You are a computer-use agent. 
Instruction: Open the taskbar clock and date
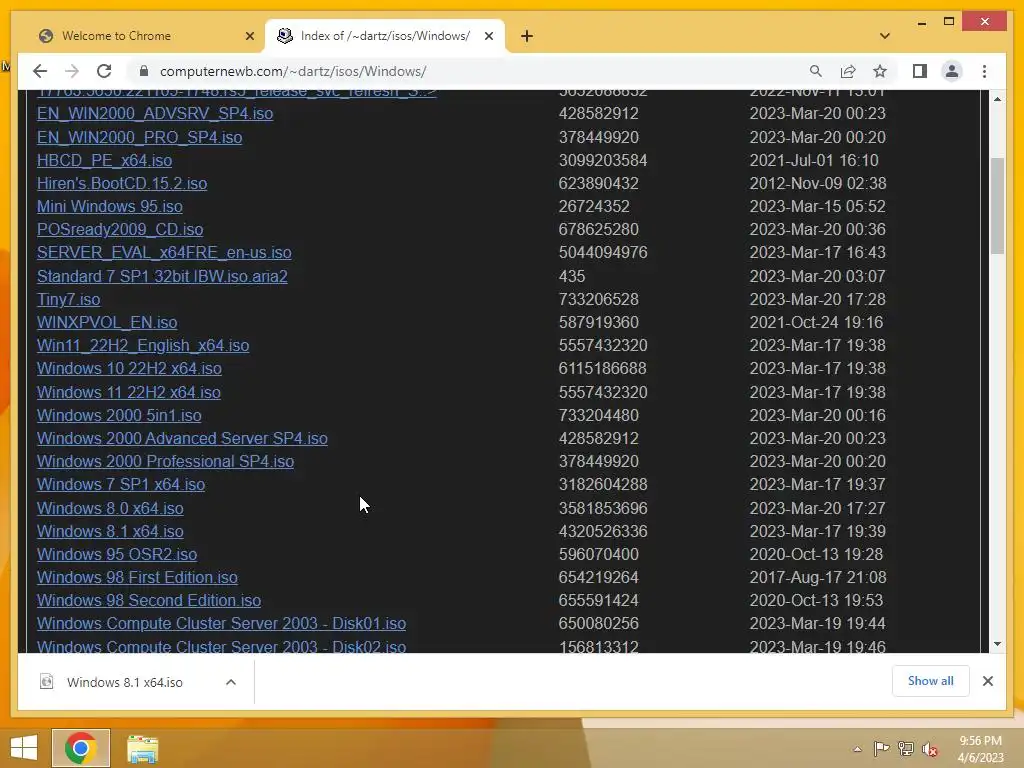pyautogui.click(x=980, y=749)
